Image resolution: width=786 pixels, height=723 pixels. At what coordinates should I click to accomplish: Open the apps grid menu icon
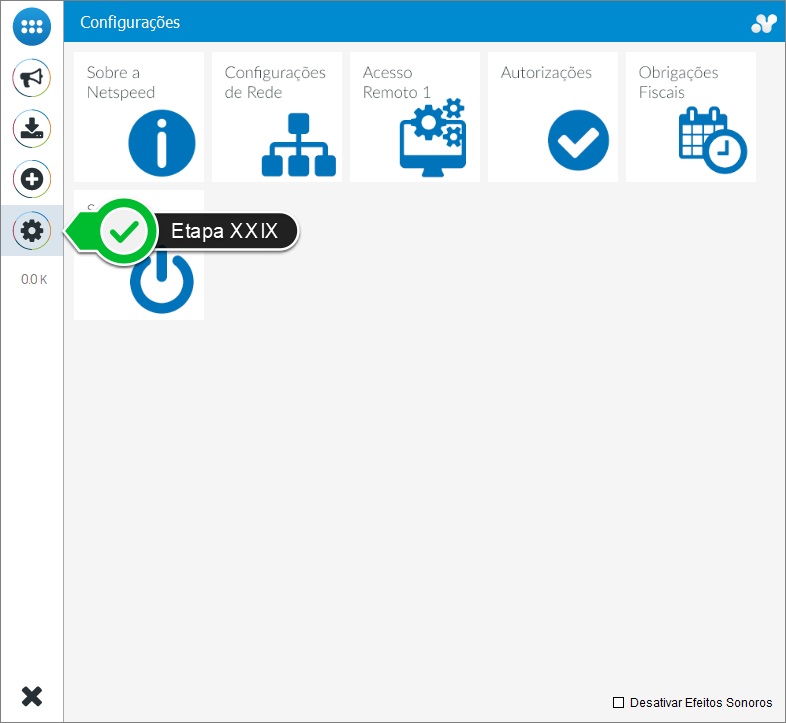pos(32,27)
